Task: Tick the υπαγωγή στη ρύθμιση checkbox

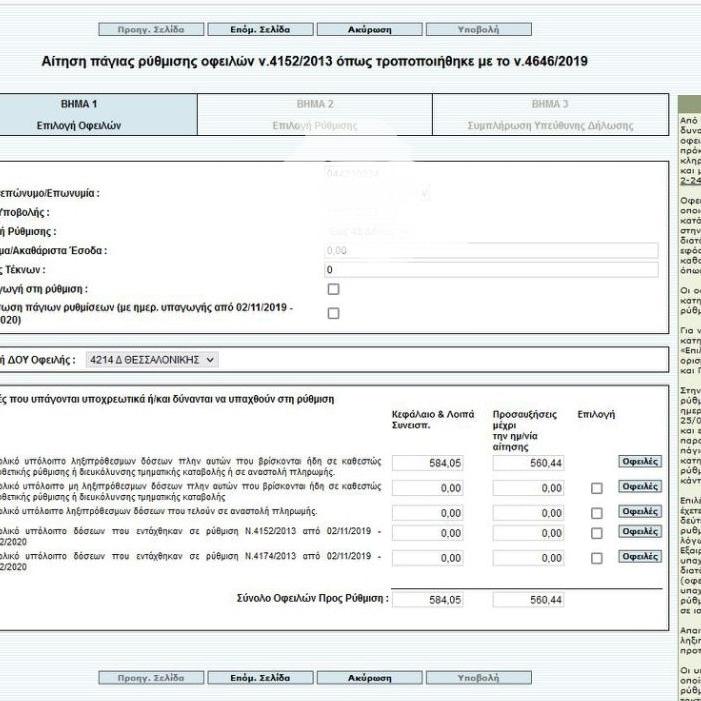Action: [x=333, y=289]
